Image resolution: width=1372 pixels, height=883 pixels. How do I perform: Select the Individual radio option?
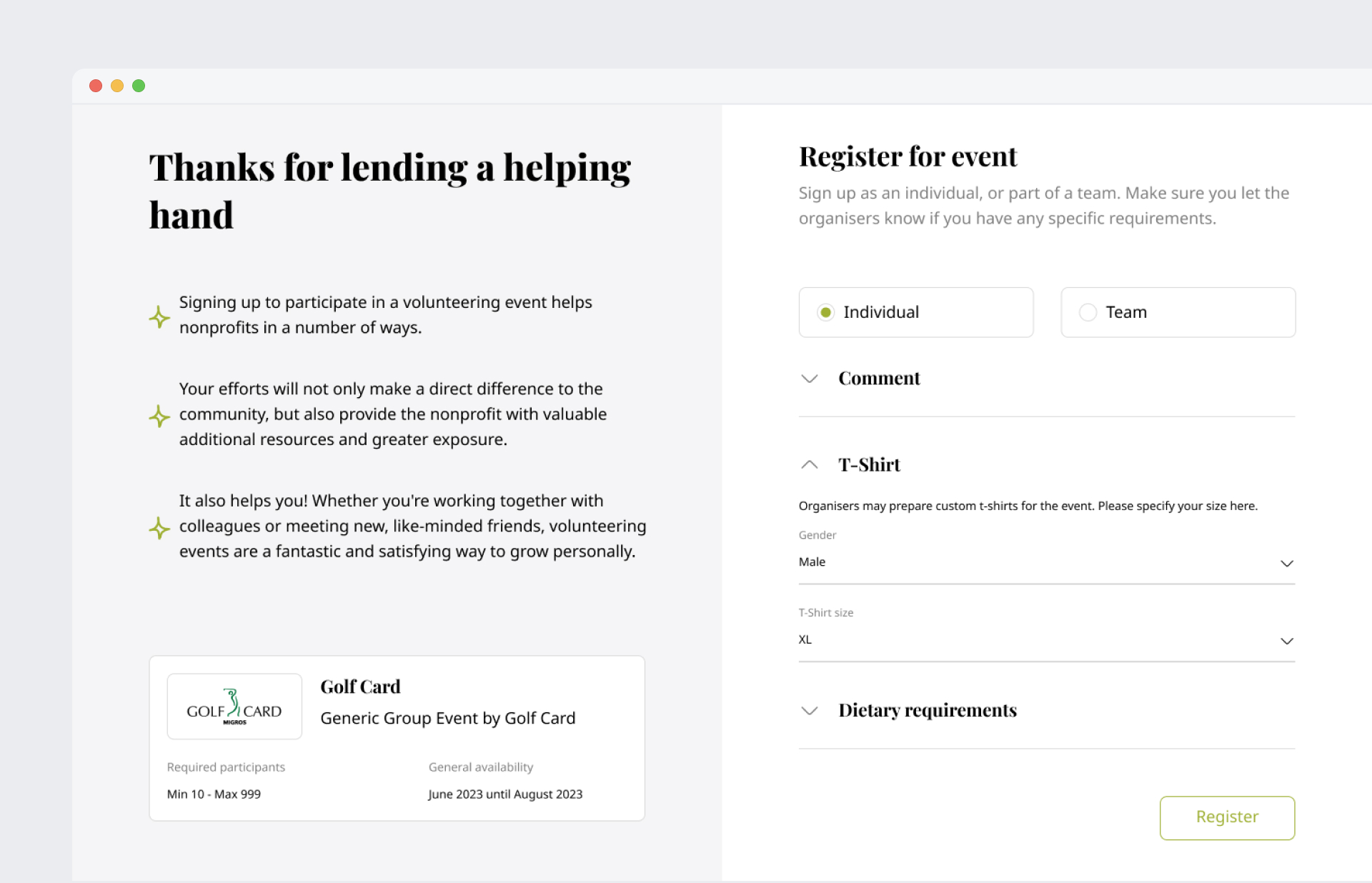(x=826, y=312)
